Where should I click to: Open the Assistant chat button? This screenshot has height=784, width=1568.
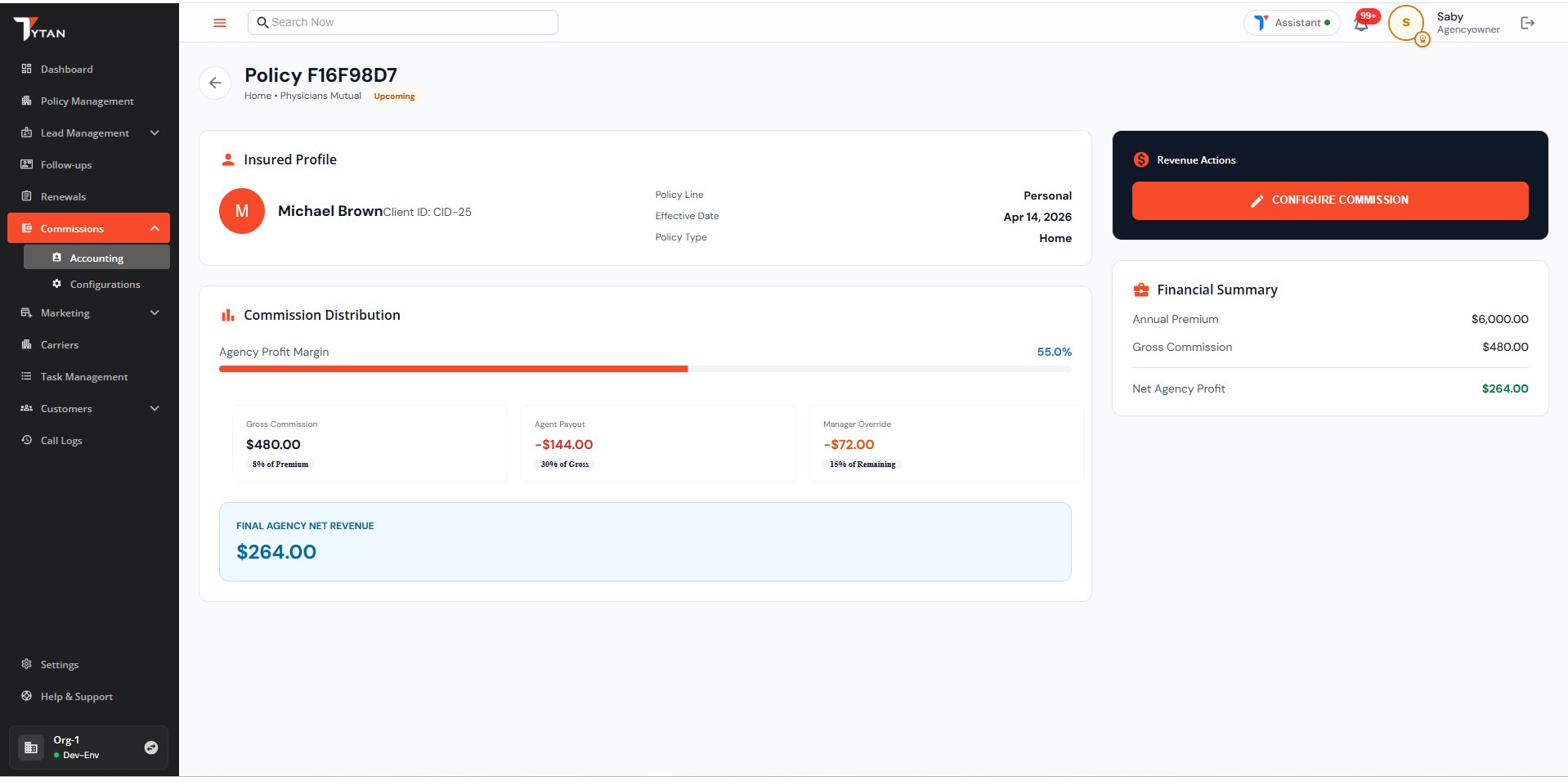[x=1291, y=23]
